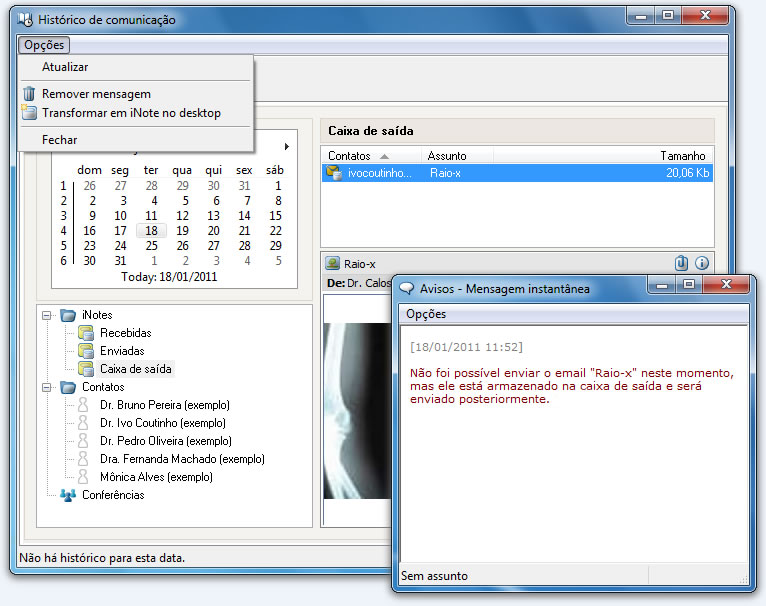Sort by Contatos column header

372,156
